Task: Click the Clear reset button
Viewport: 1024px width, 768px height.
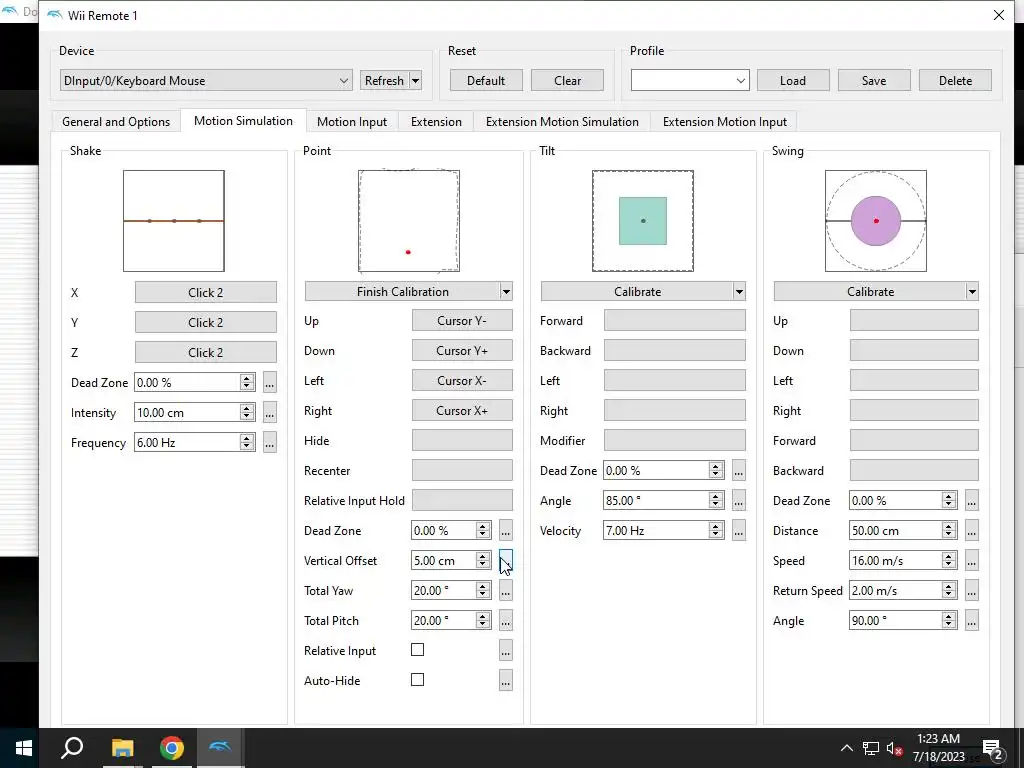Action: pos(568,81)
